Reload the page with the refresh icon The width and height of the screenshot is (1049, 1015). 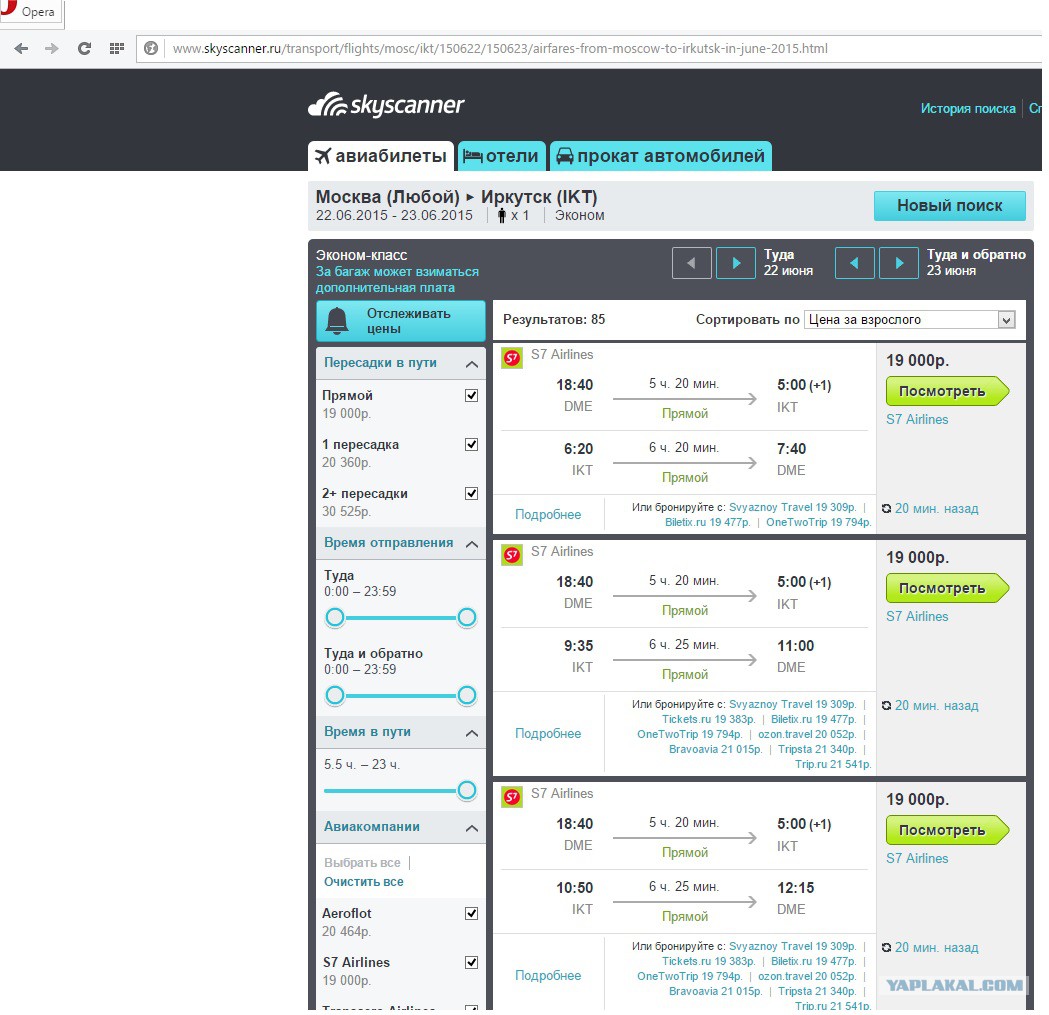coord(84,48)
